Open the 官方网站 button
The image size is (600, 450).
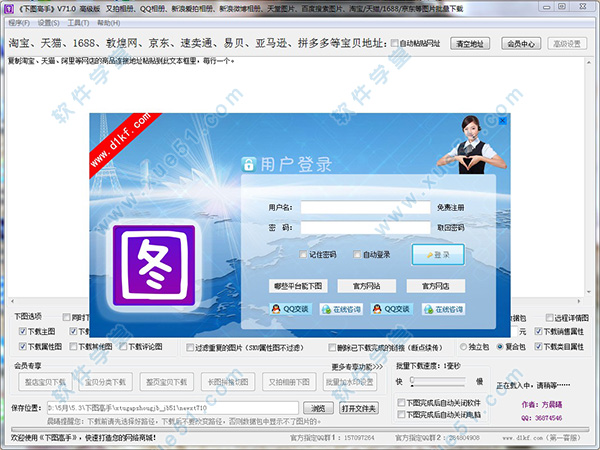point(367,286)
